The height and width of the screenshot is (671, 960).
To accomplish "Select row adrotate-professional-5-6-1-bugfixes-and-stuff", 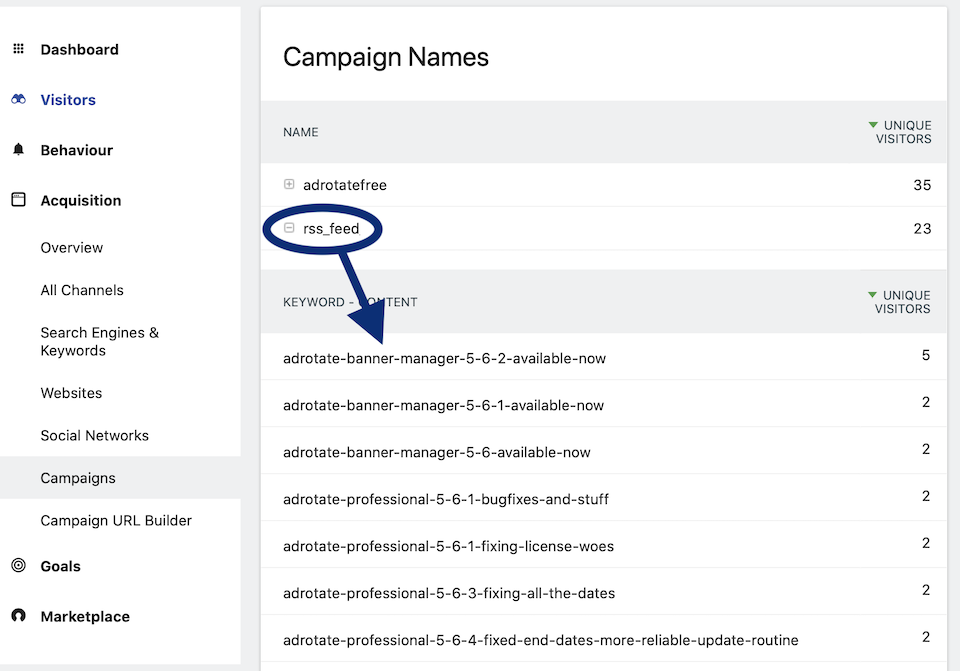I will point(604,497).
